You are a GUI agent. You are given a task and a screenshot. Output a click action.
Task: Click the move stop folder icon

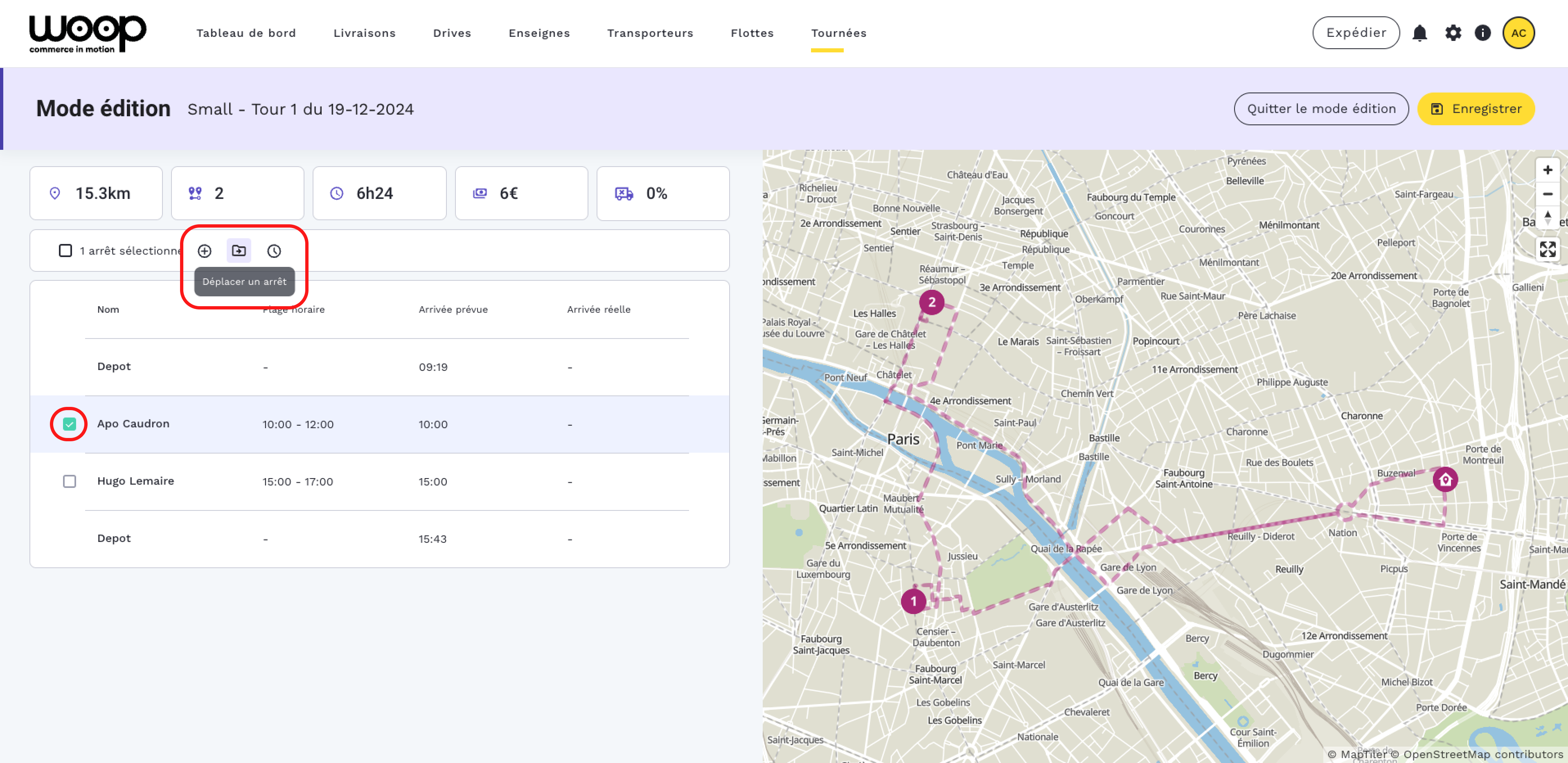pos(239,251)
